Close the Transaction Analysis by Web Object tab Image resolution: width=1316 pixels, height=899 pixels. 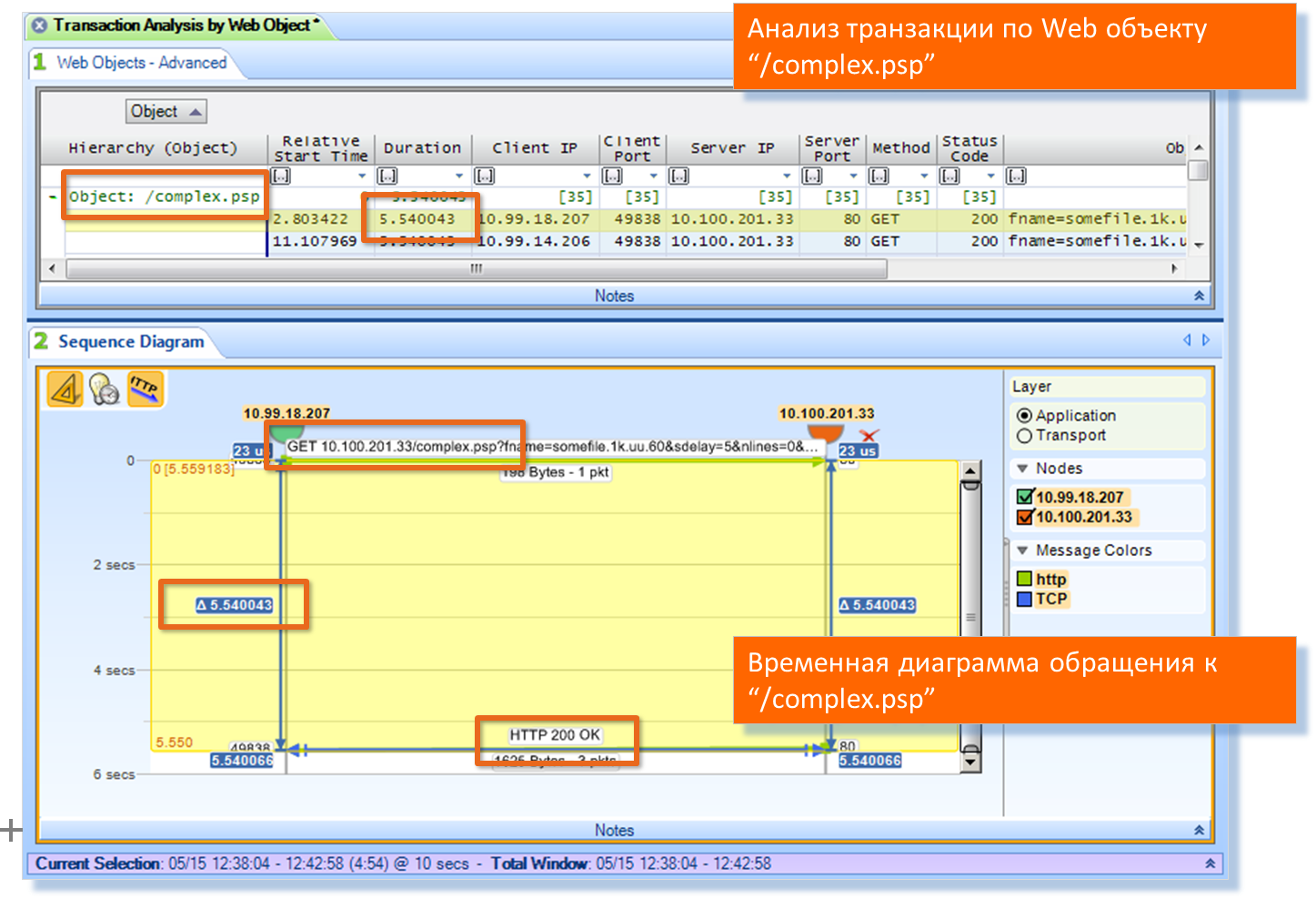(x=40, y=25)
